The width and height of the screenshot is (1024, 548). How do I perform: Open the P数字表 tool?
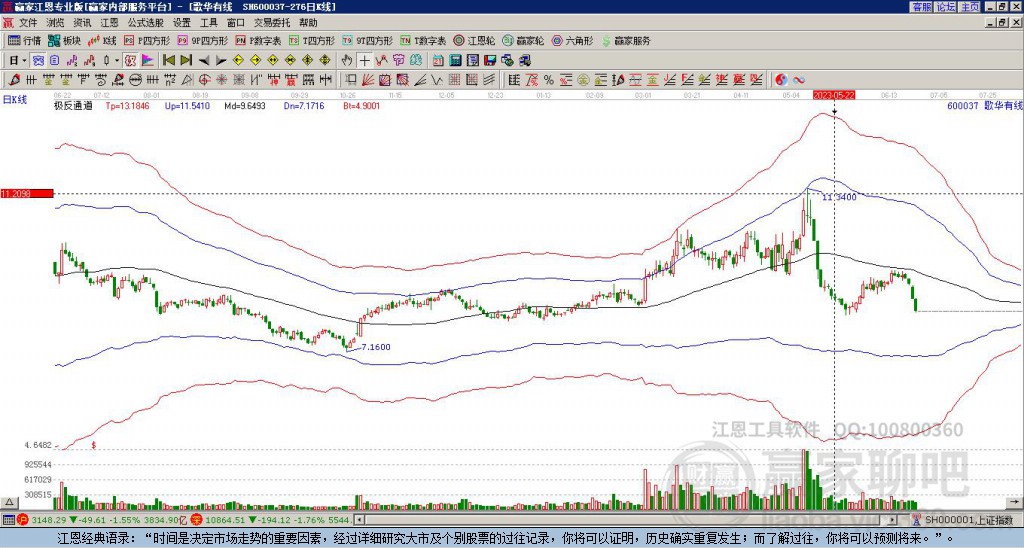click(258, 40)
